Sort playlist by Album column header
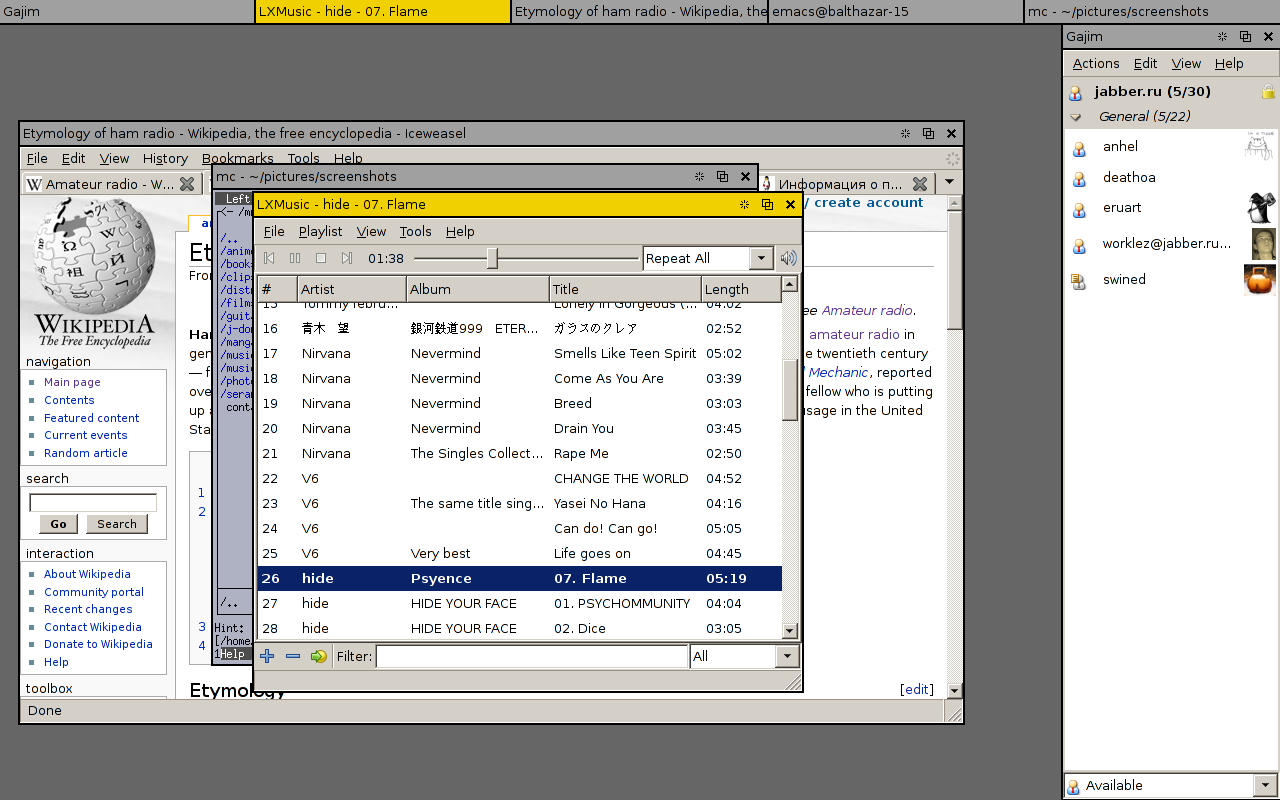 [478, 289]
